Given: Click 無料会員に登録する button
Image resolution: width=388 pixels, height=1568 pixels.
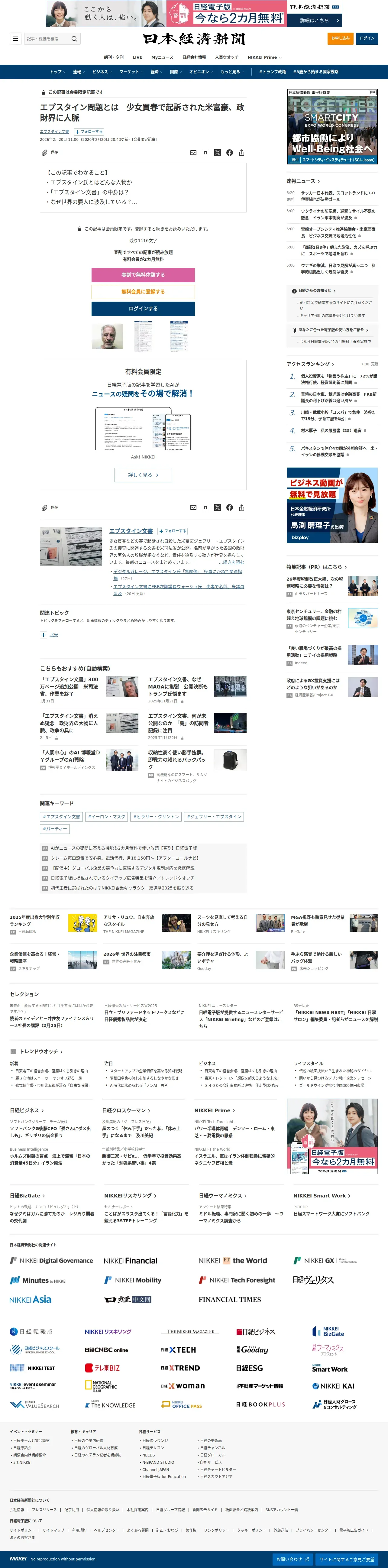Looking at the screenshot, I should click(x=144, y=292).
